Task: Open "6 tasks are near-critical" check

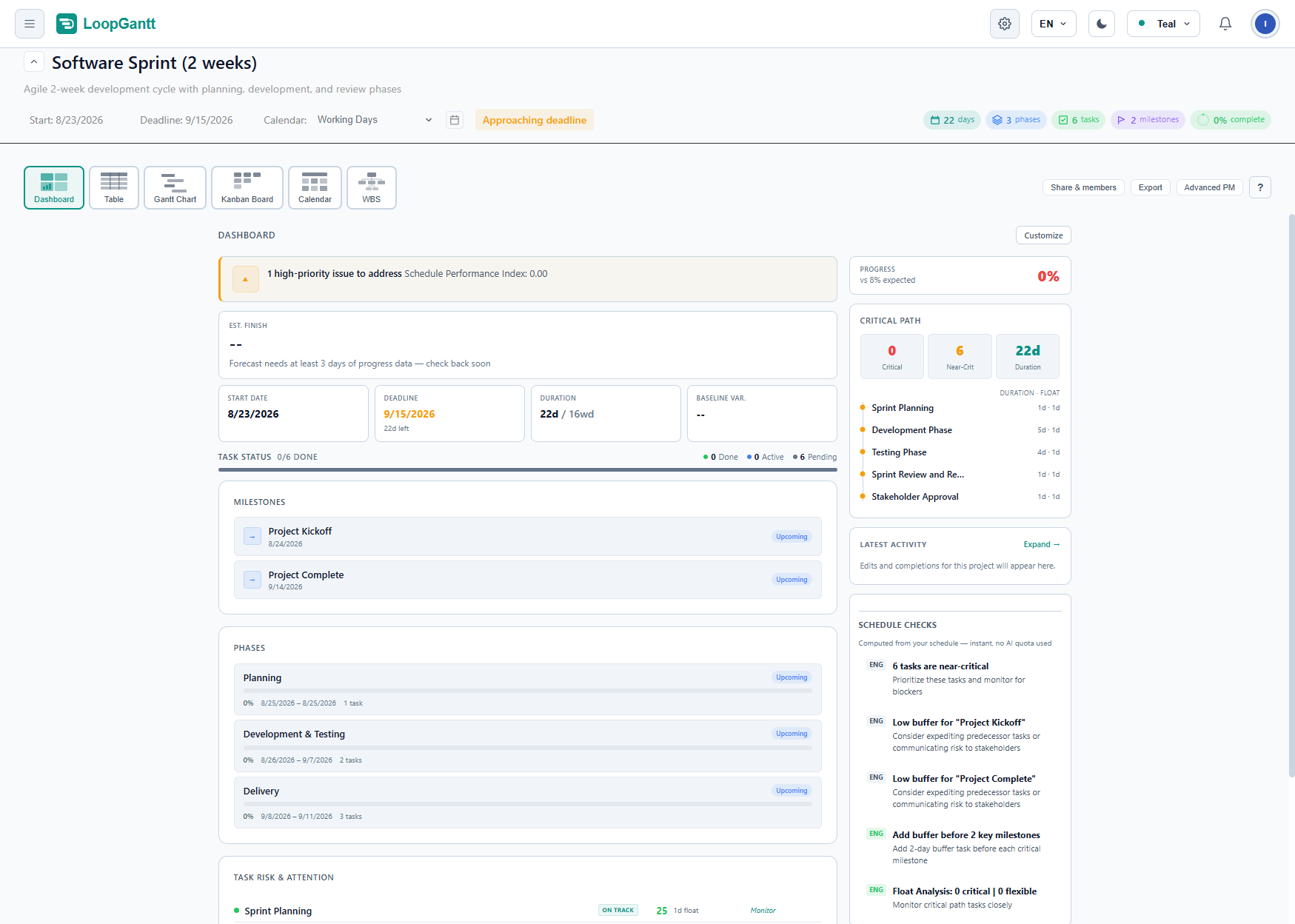Action: pos(960,678)
